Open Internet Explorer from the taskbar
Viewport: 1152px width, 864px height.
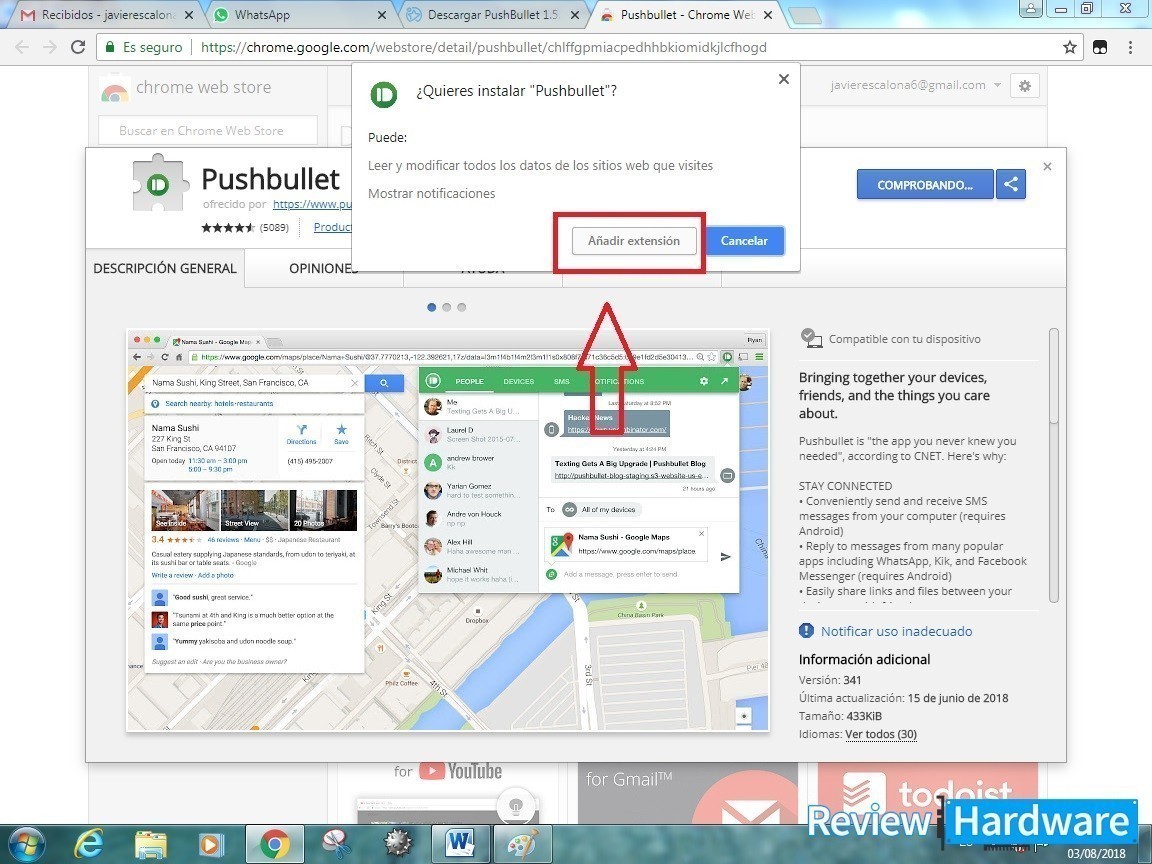(x=89, y=845)
